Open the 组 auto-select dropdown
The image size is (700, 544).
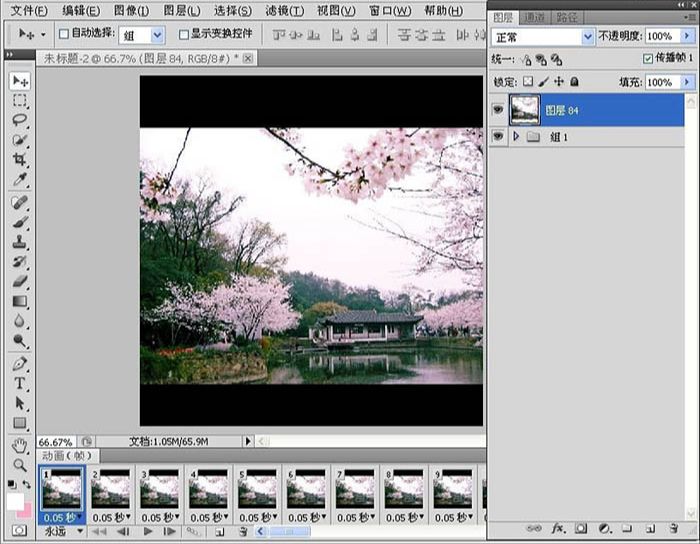pos(157,35)
